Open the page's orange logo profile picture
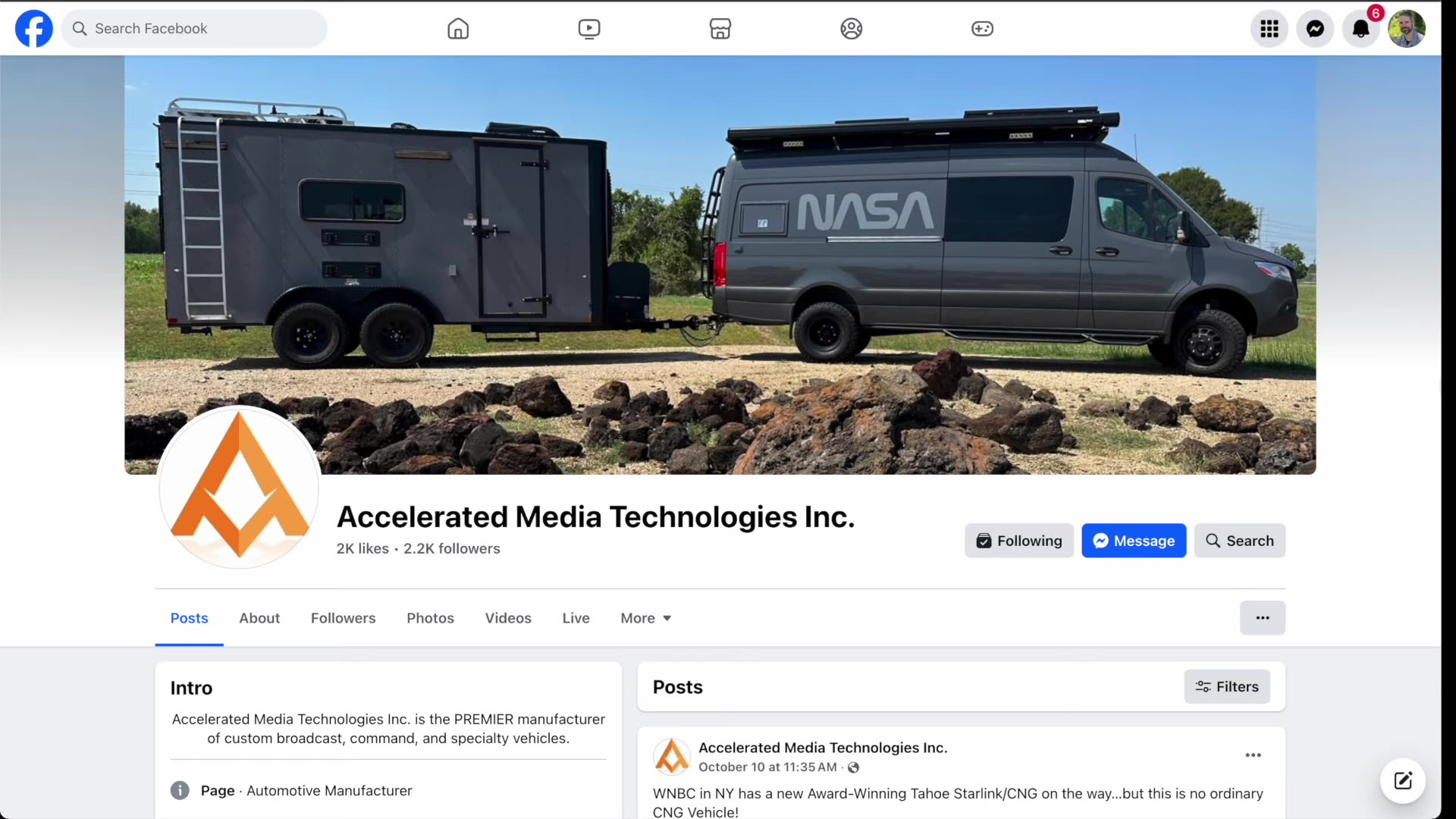Screen dimensions: 1456x819 (239, 488)
